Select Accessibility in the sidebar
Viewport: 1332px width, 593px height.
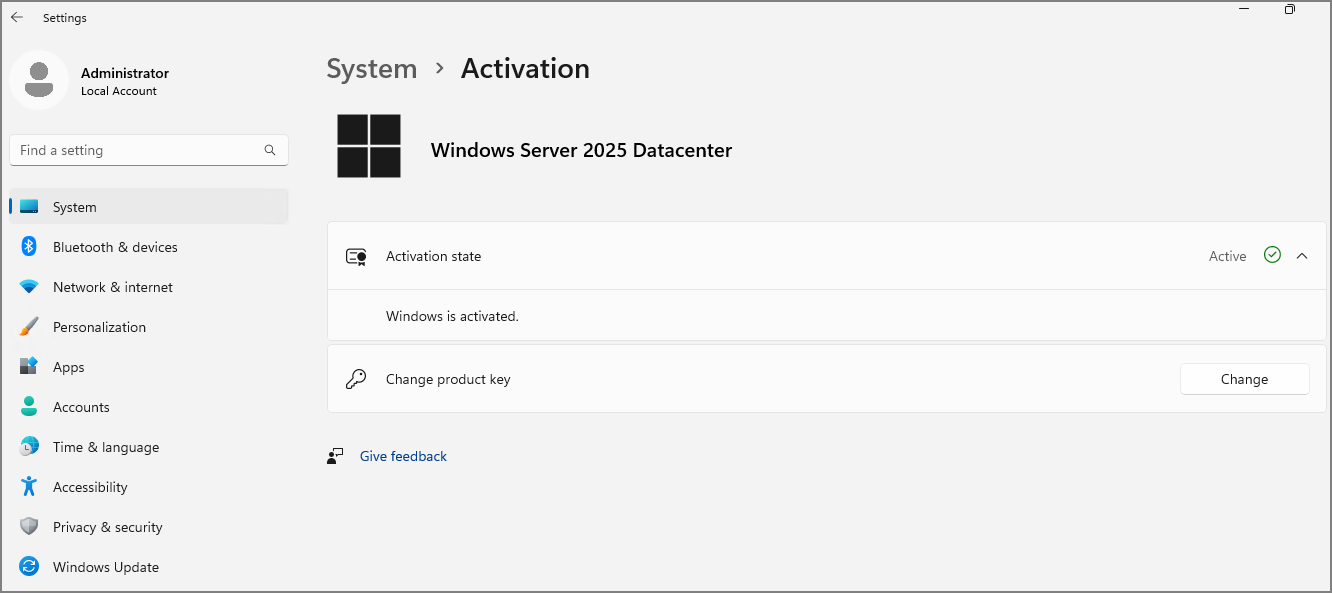pyautogui.click(x=149, y=487)
